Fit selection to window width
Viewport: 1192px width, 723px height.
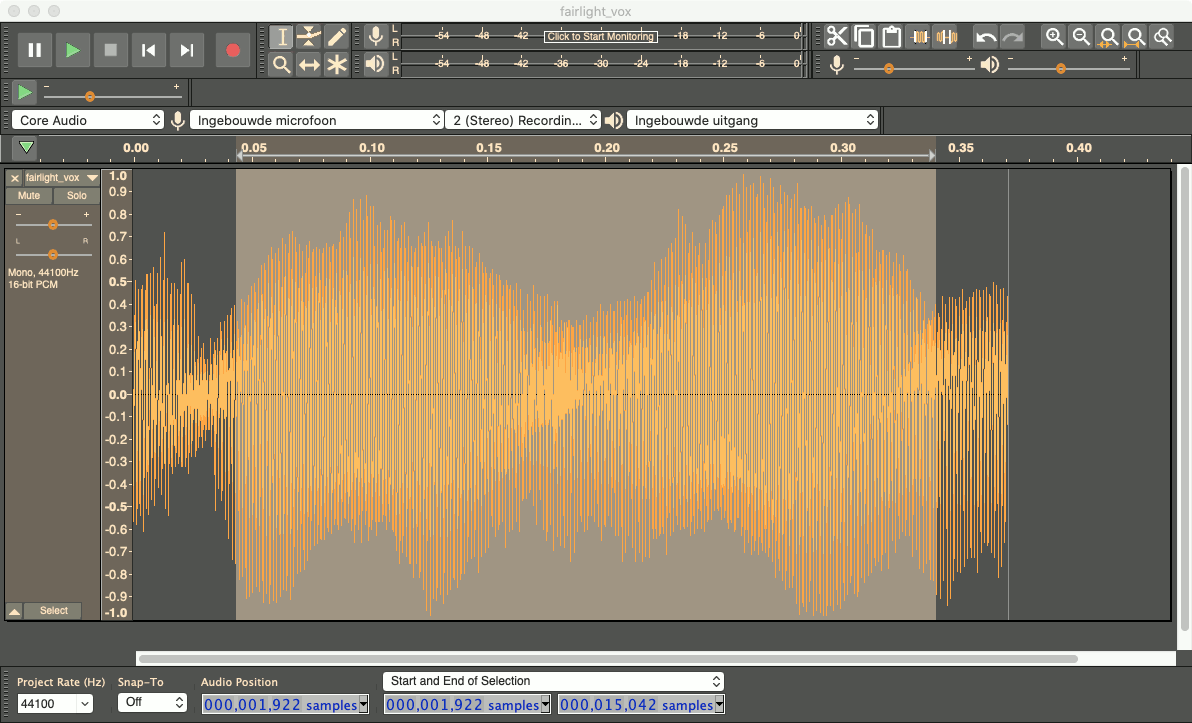point(1108,36)
